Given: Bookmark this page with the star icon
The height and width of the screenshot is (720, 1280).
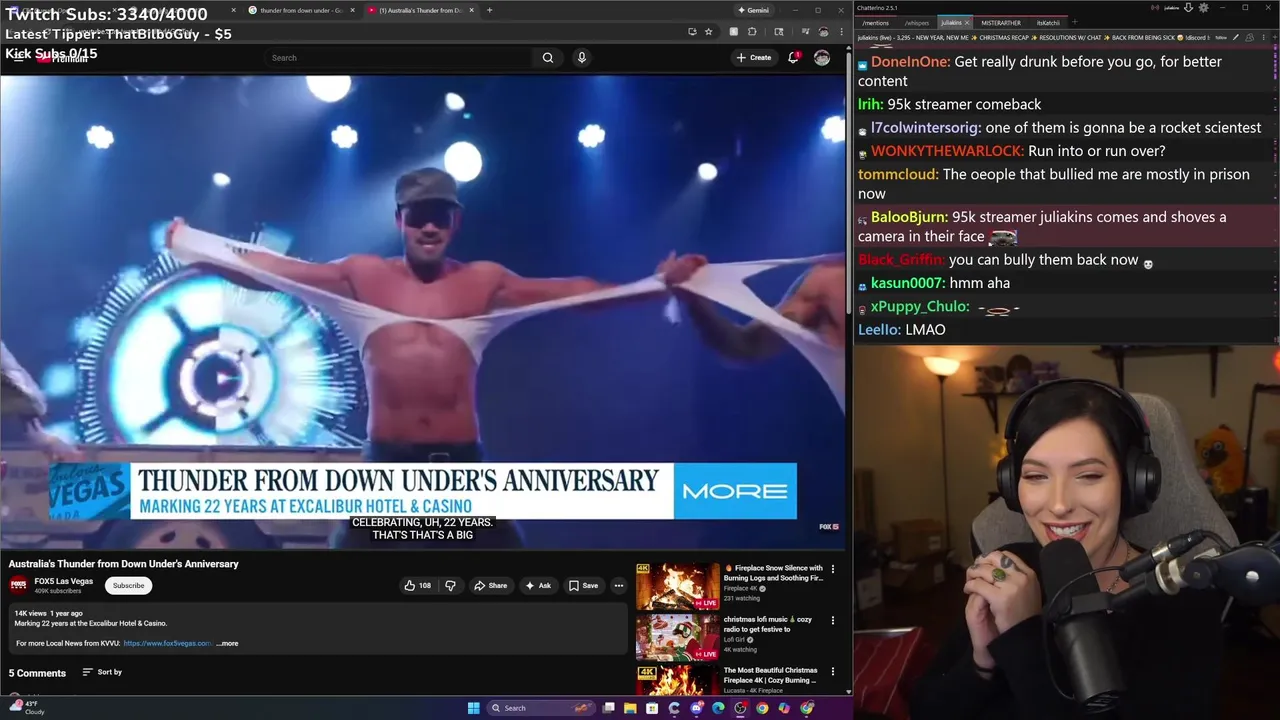Looking at the screenshot, I should pos(708,31).
